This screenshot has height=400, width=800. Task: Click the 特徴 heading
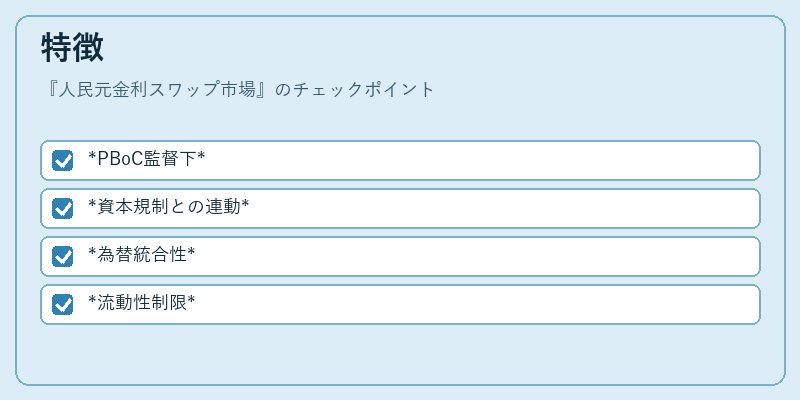click(x=72, y=47)
